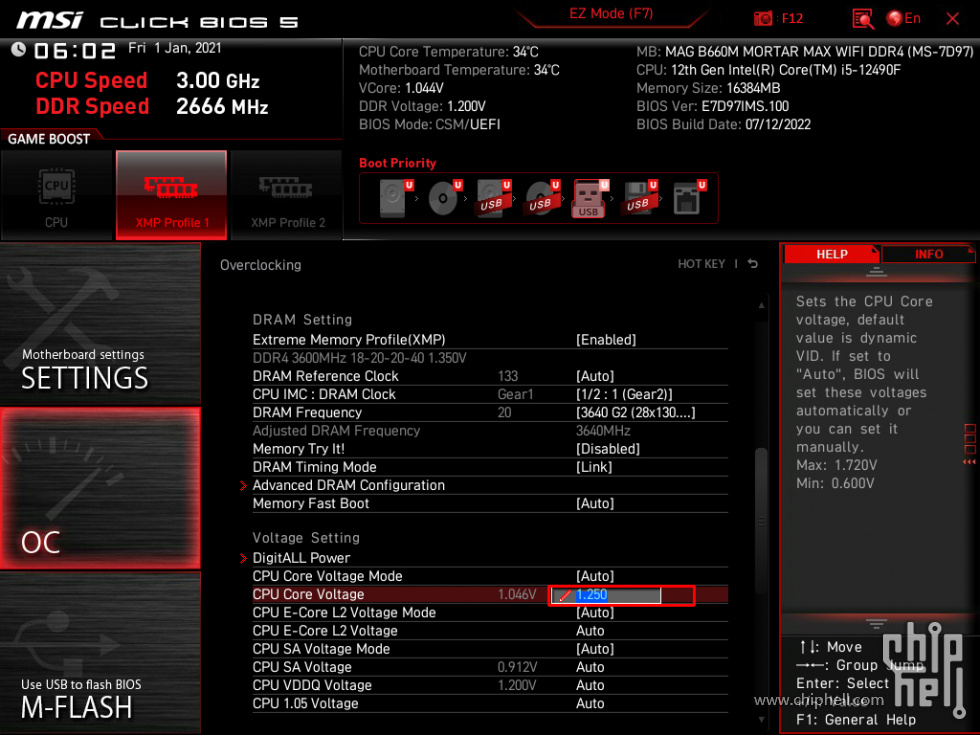Click the Memory Size 16384MB text
Screen dimensions: 980x735
click(708, 88)
